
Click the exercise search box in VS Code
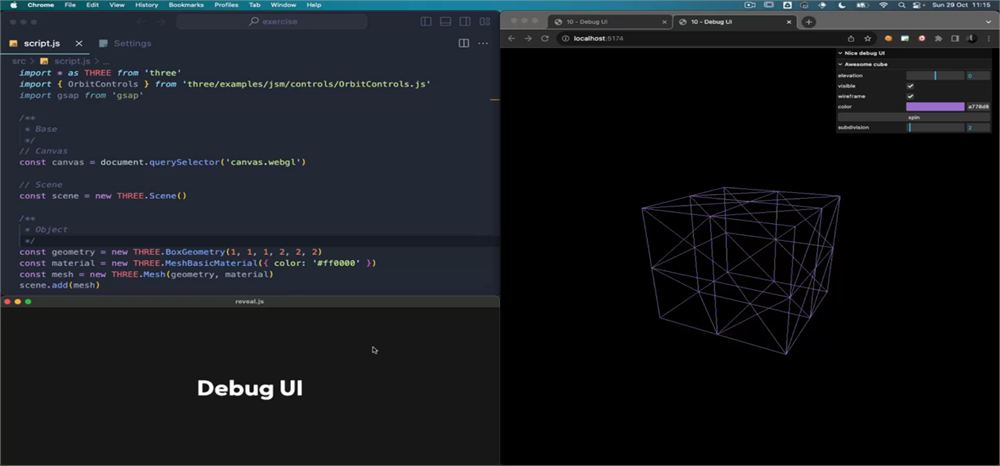click(x=272, y=22)
